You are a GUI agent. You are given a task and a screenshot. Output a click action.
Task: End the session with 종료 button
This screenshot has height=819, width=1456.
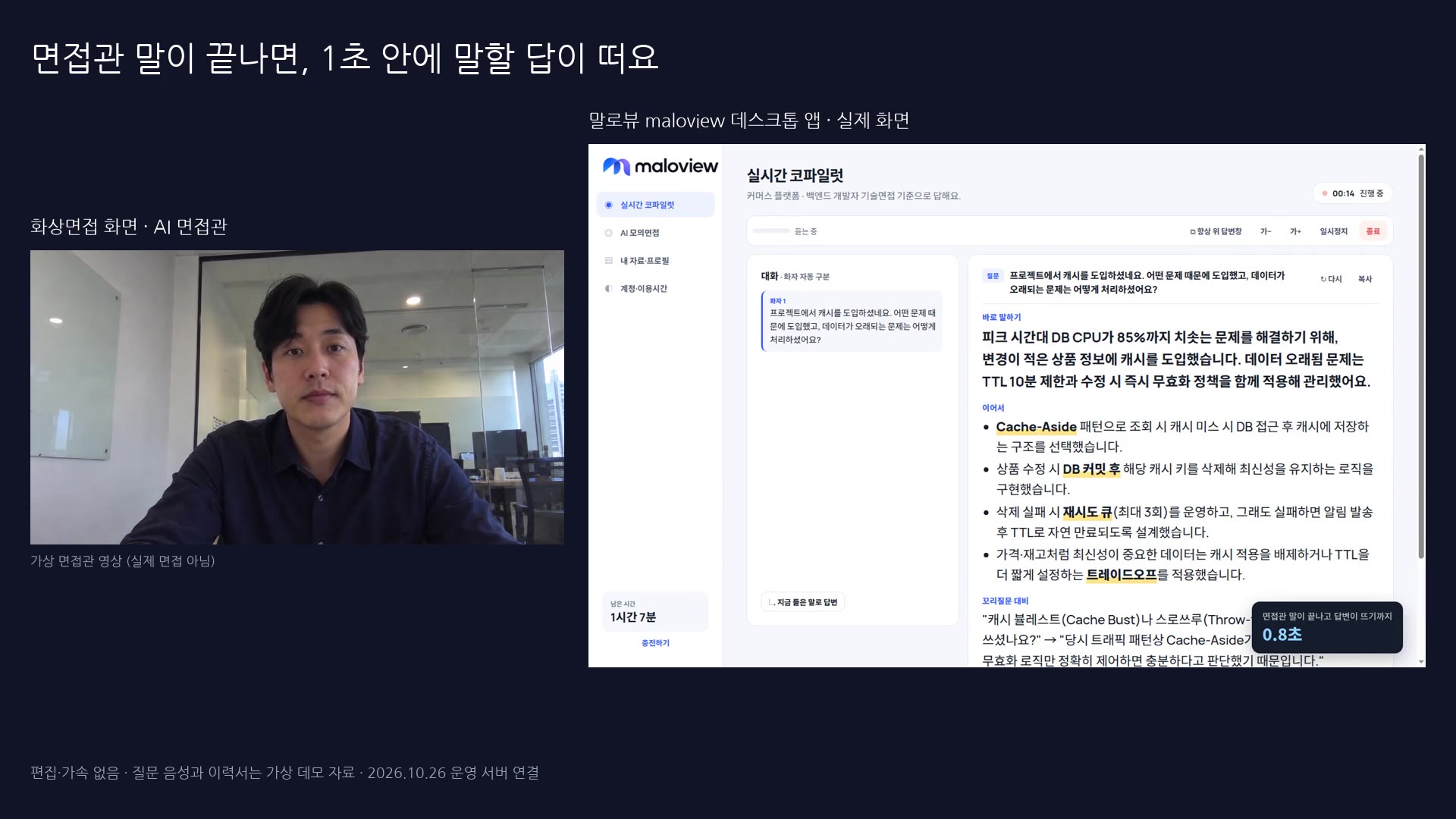tap(1373, 231)
